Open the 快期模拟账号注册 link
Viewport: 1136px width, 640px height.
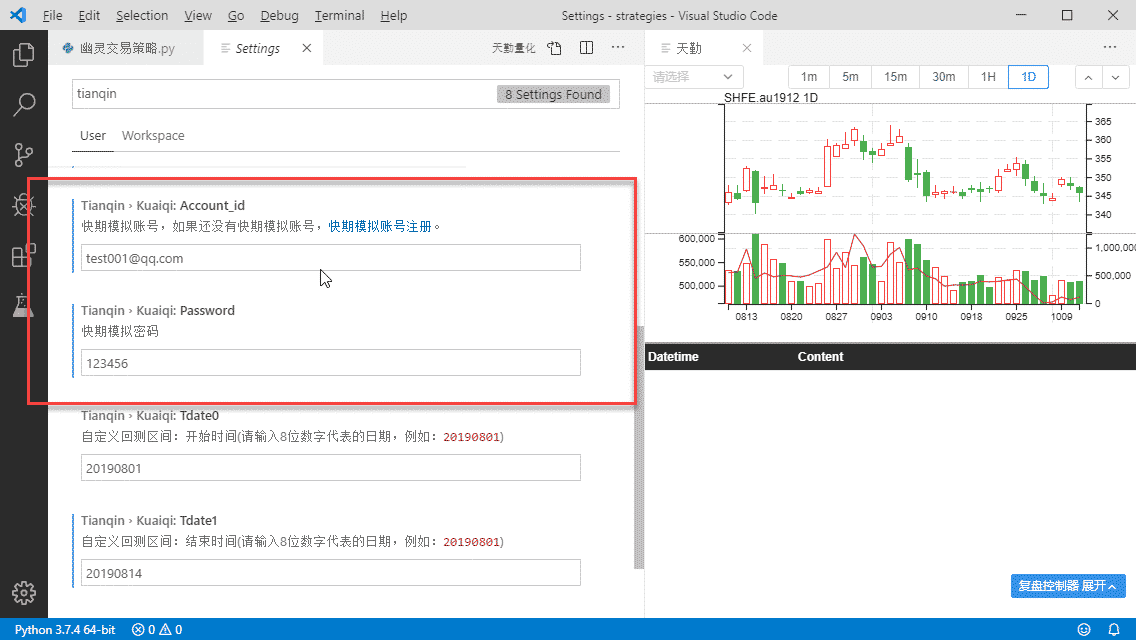click(x=380, y=226)
